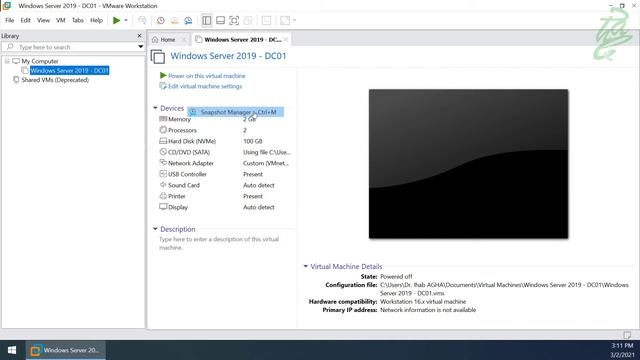Click the Custom (VMnet...) network value
640x360 pixels.
pos(266,163)
